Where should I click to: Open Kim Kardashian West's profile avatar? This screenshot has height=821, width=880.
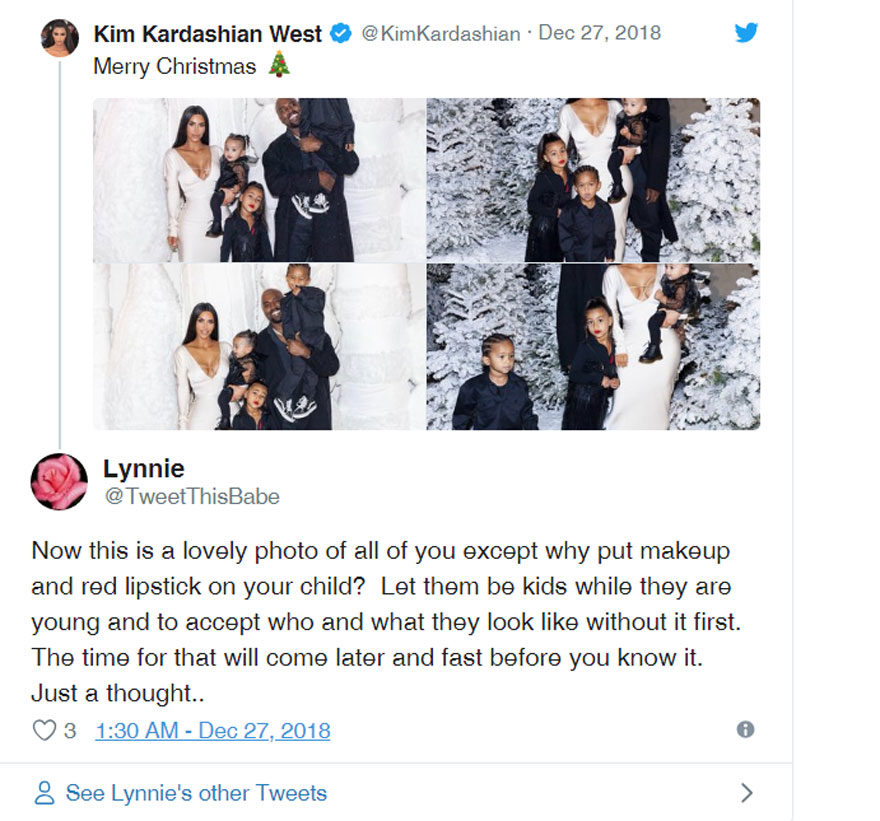tap(60, 38)
